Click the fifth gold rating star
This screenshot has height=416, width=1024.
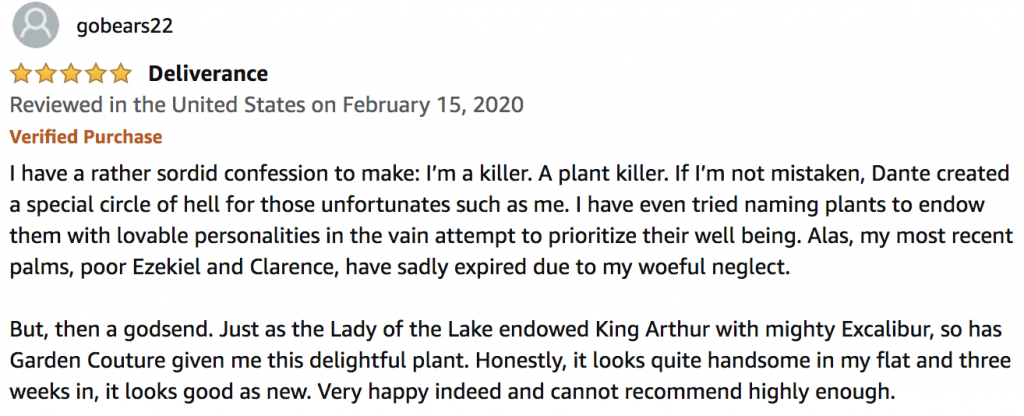121,74
